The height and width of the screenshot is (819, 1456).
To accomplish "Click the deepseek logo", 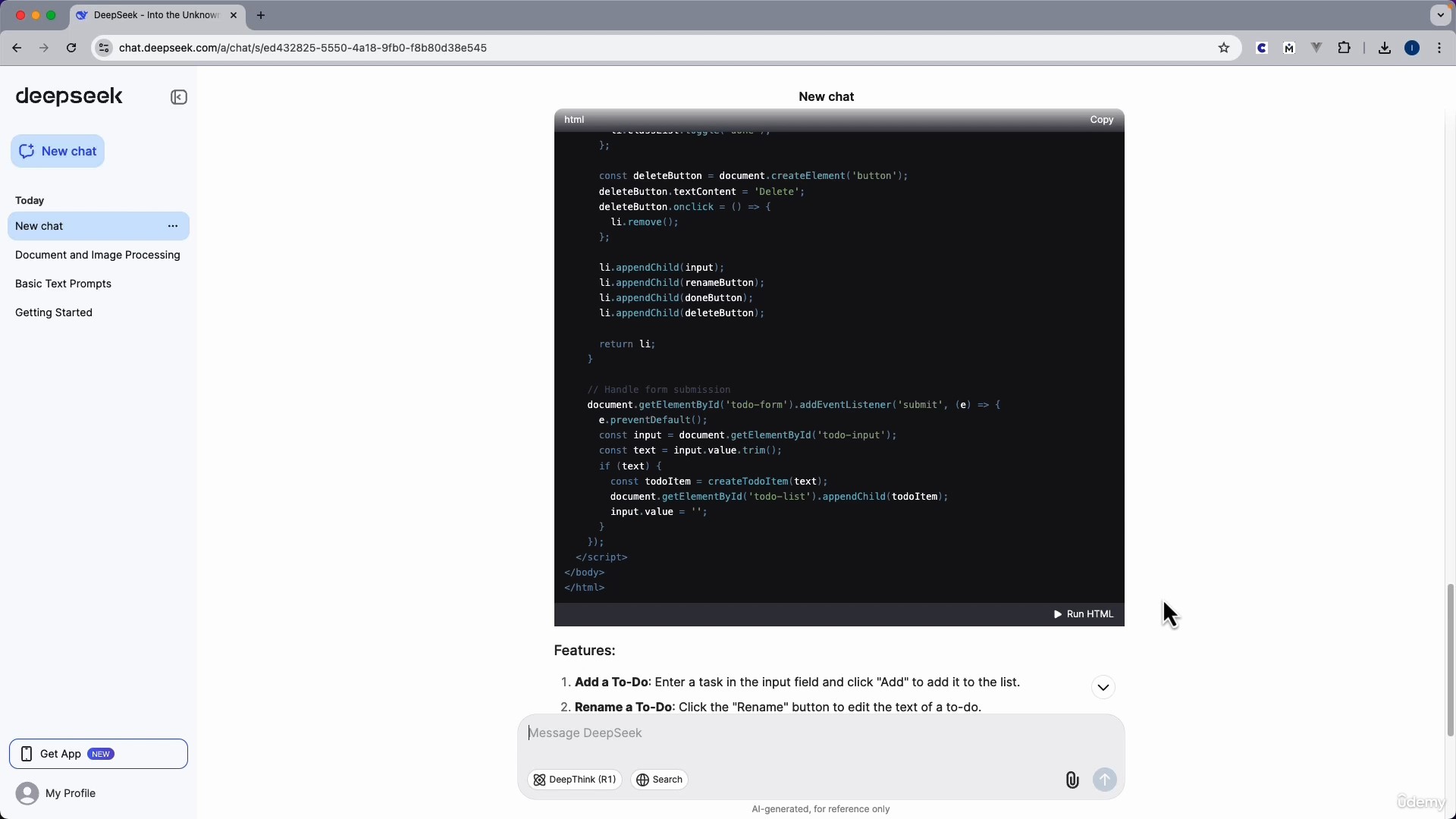I will 69,96.
